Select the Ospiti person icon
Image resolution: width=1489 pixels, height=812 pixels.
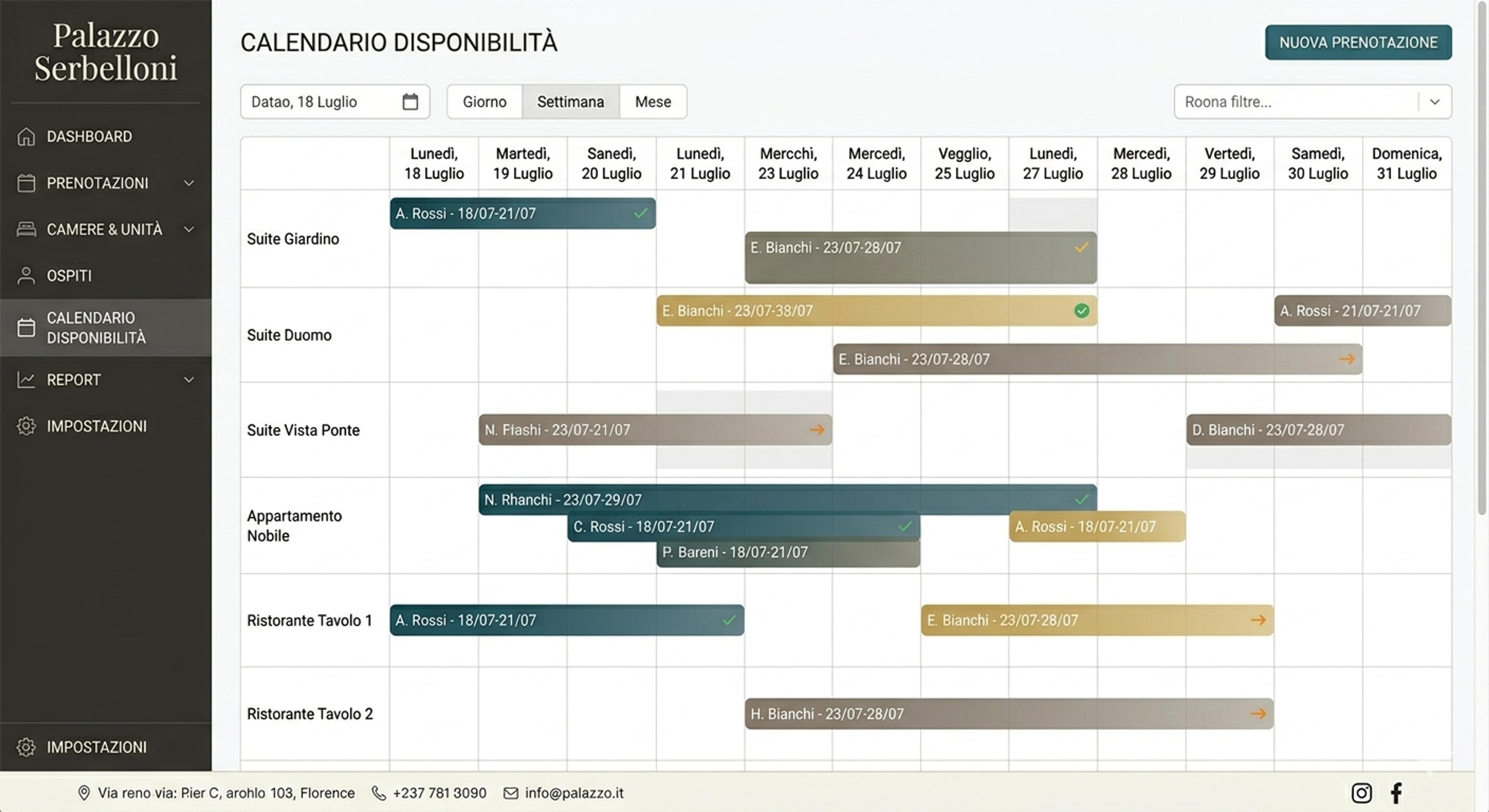click(26, 276)
